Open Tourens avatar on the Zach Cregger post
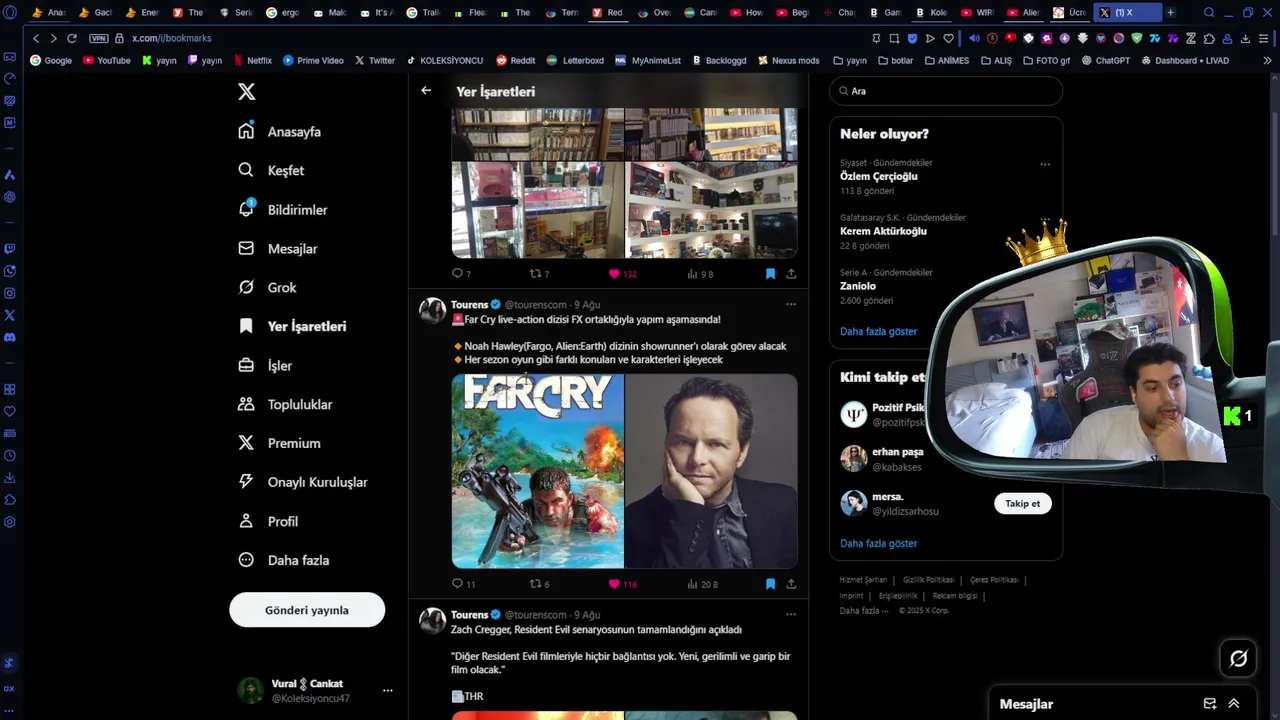The image size is (1280, 720). (x=432, y=620)
